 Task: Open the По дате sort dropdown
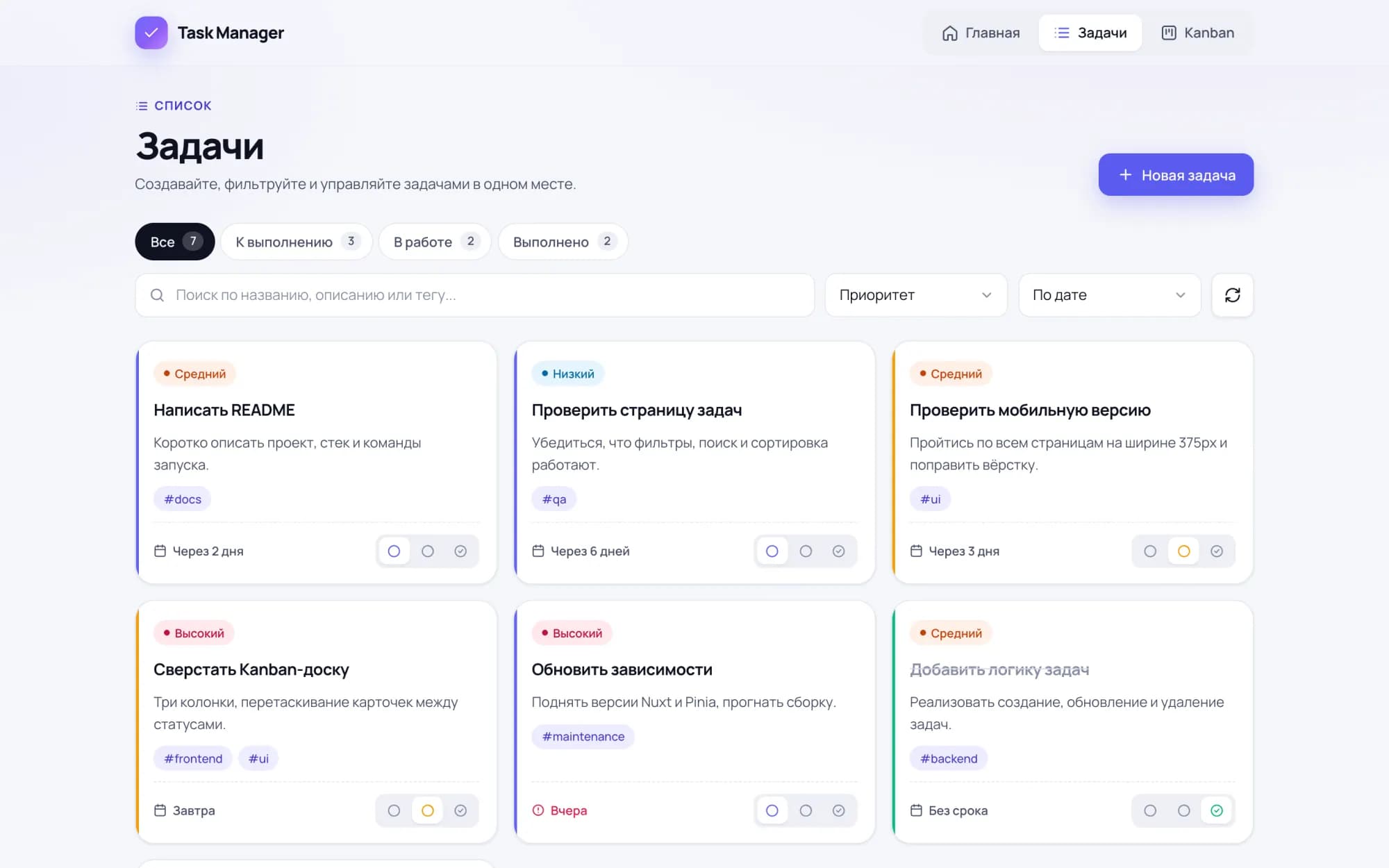tap(1109, 295)
